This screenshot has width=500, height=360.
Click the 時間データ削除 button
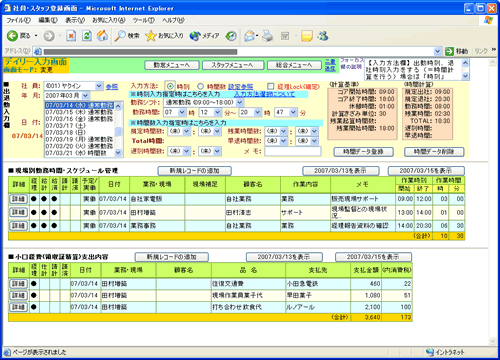pos(434,152)
